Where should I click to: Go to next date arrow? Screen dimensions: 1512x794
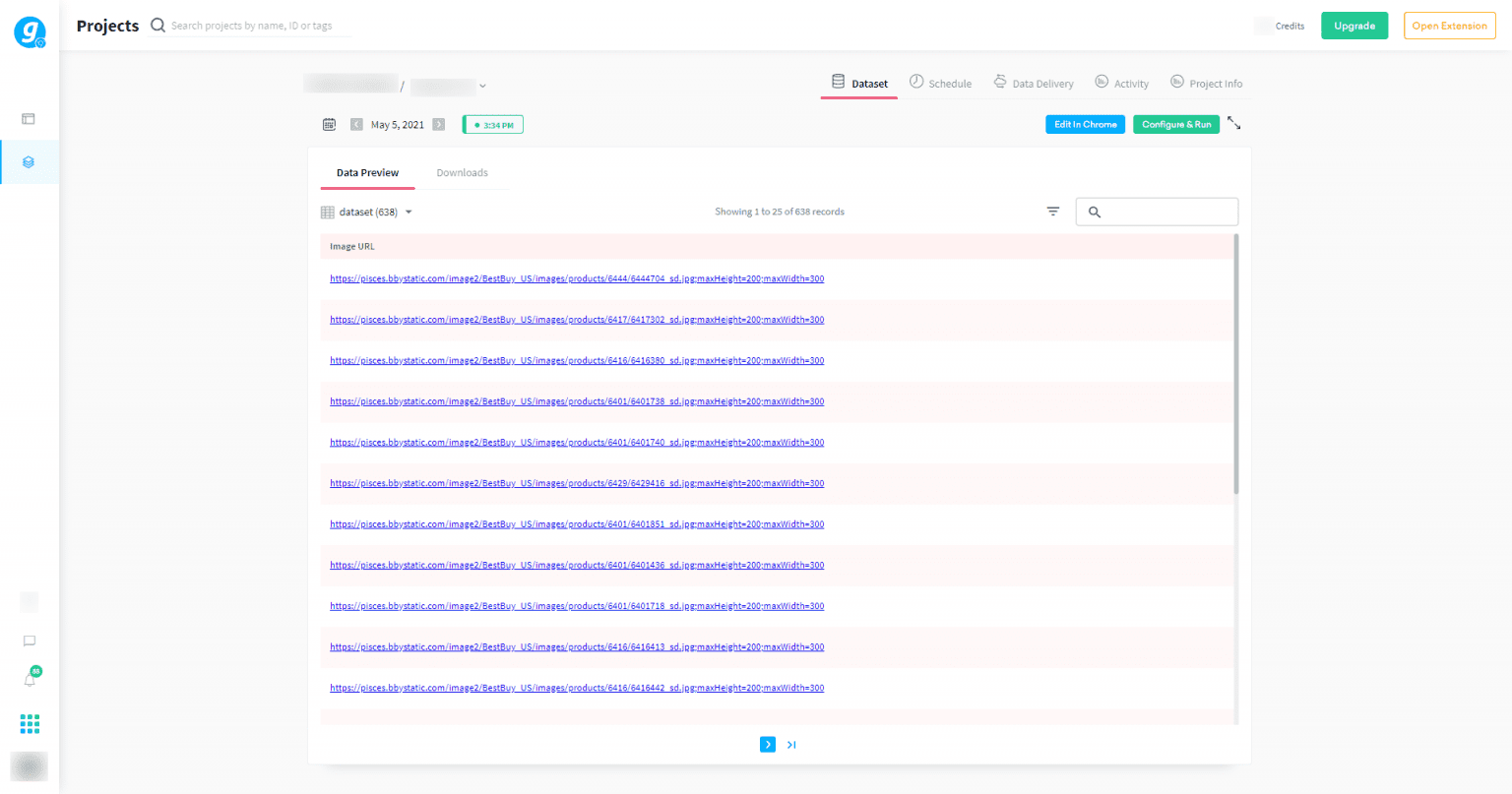tap(439, 125)
